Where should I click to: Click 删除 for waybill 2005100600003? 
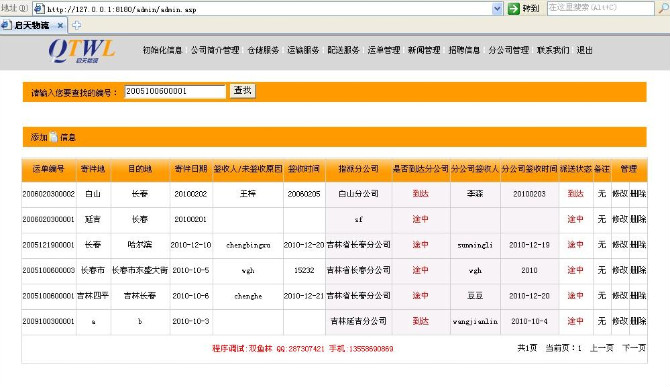pos(638,270)
